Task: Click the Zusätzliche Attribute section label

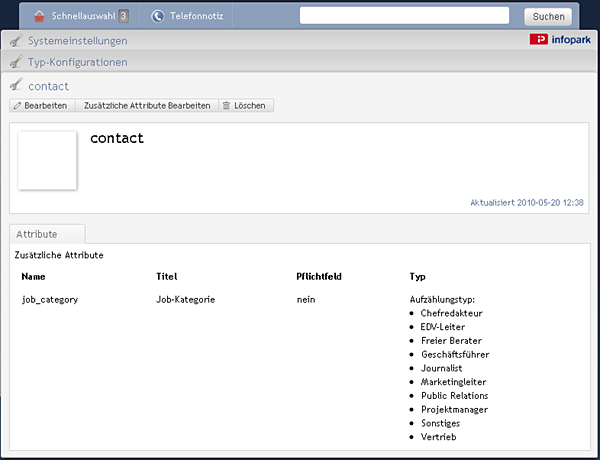Action: 59,255
